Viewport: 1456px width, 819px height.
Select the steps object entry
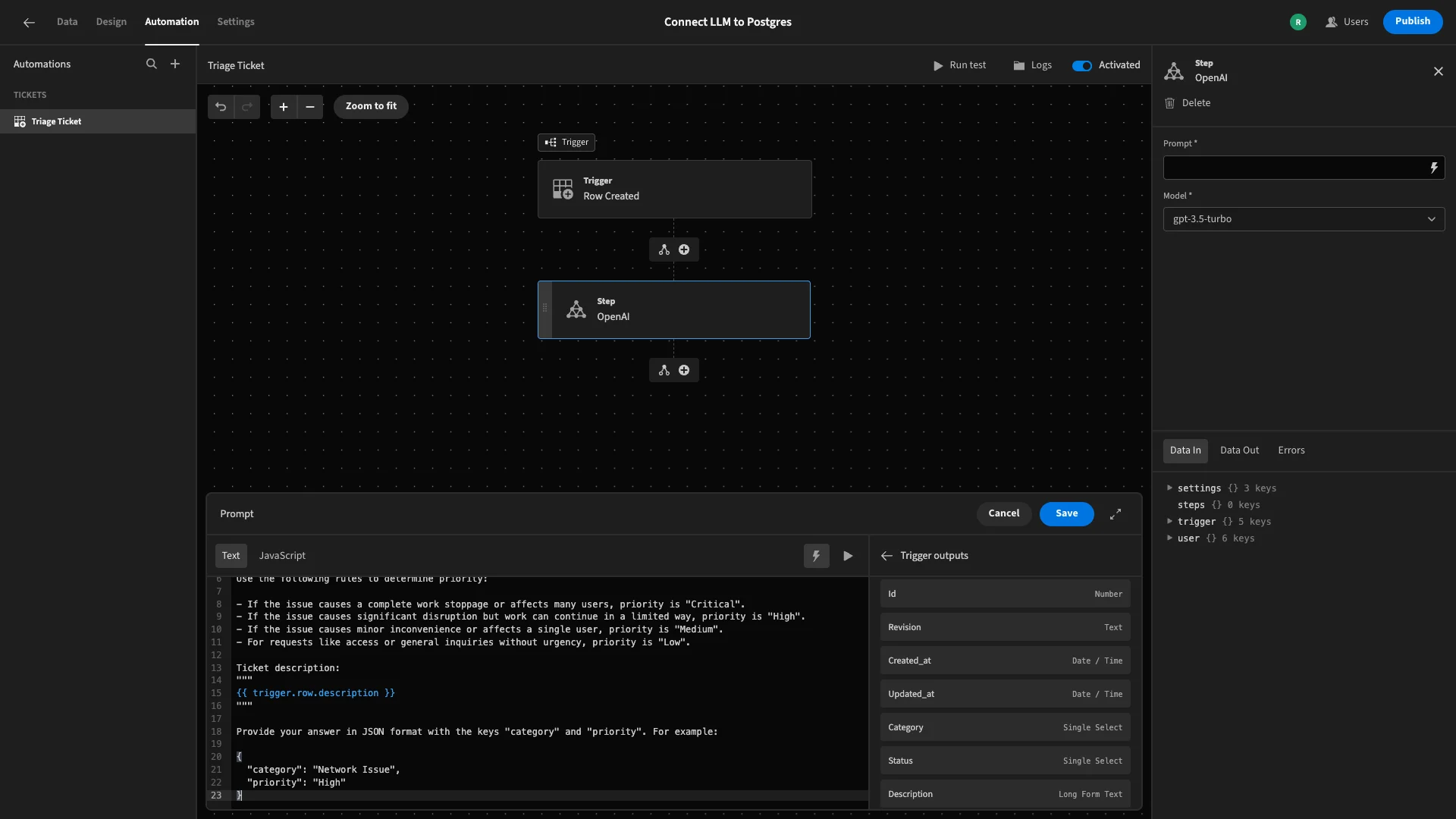pyautogui.click(x=1219, y=505)
